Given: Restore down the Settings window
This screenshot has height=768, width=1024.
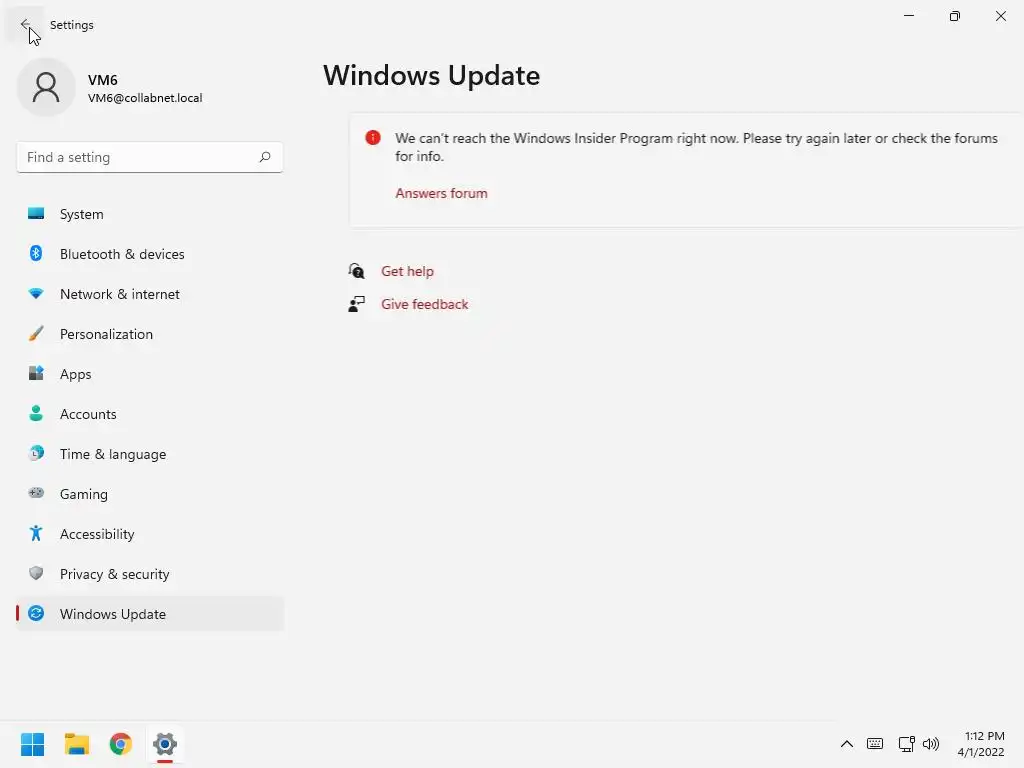Looking at the screenshot, I should 955,16.
